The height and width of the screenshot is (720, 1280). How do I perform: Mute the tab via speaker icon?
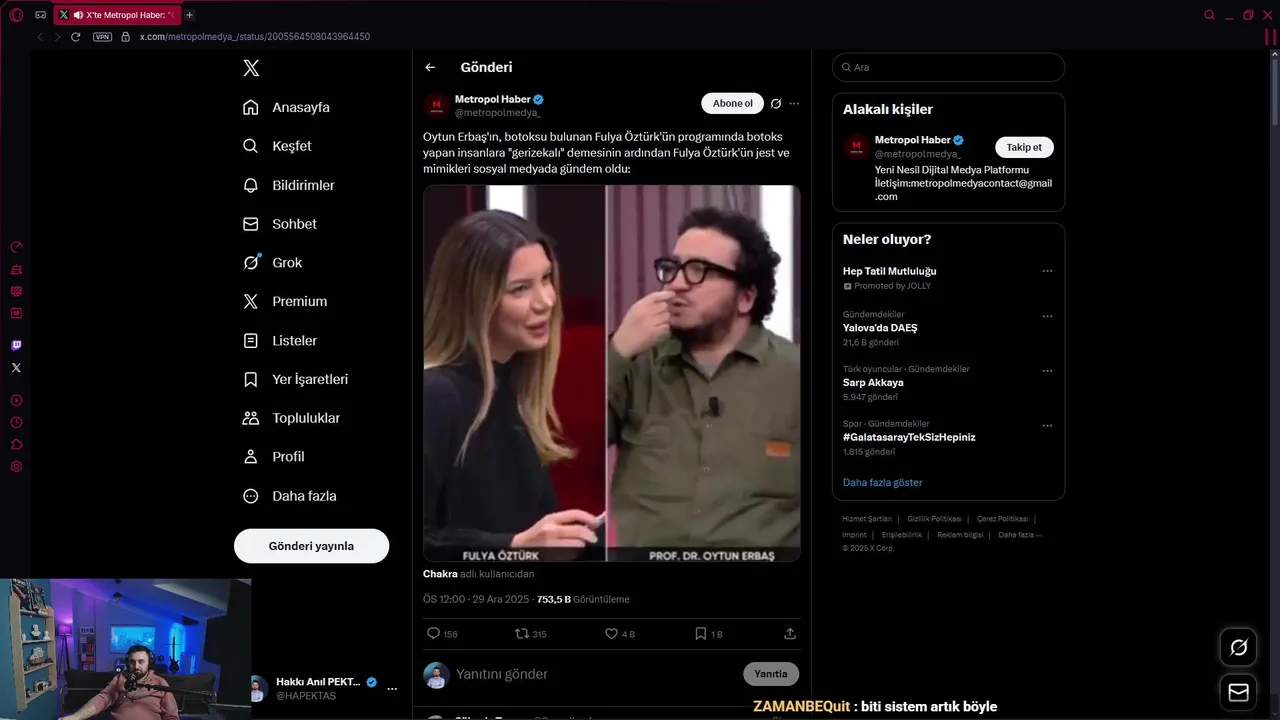click(x=78, y=15)
